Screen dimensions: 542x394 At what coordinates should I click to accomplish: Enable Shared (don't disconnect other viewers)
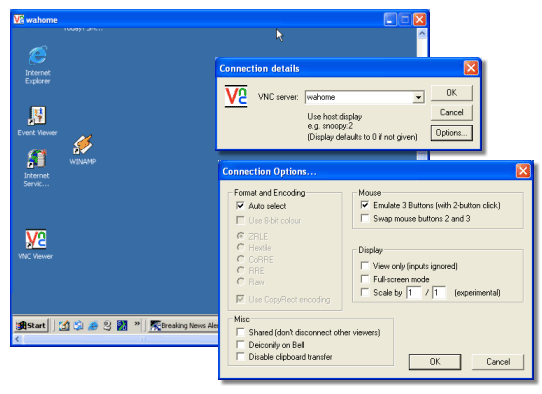click(x=240, y=332)
